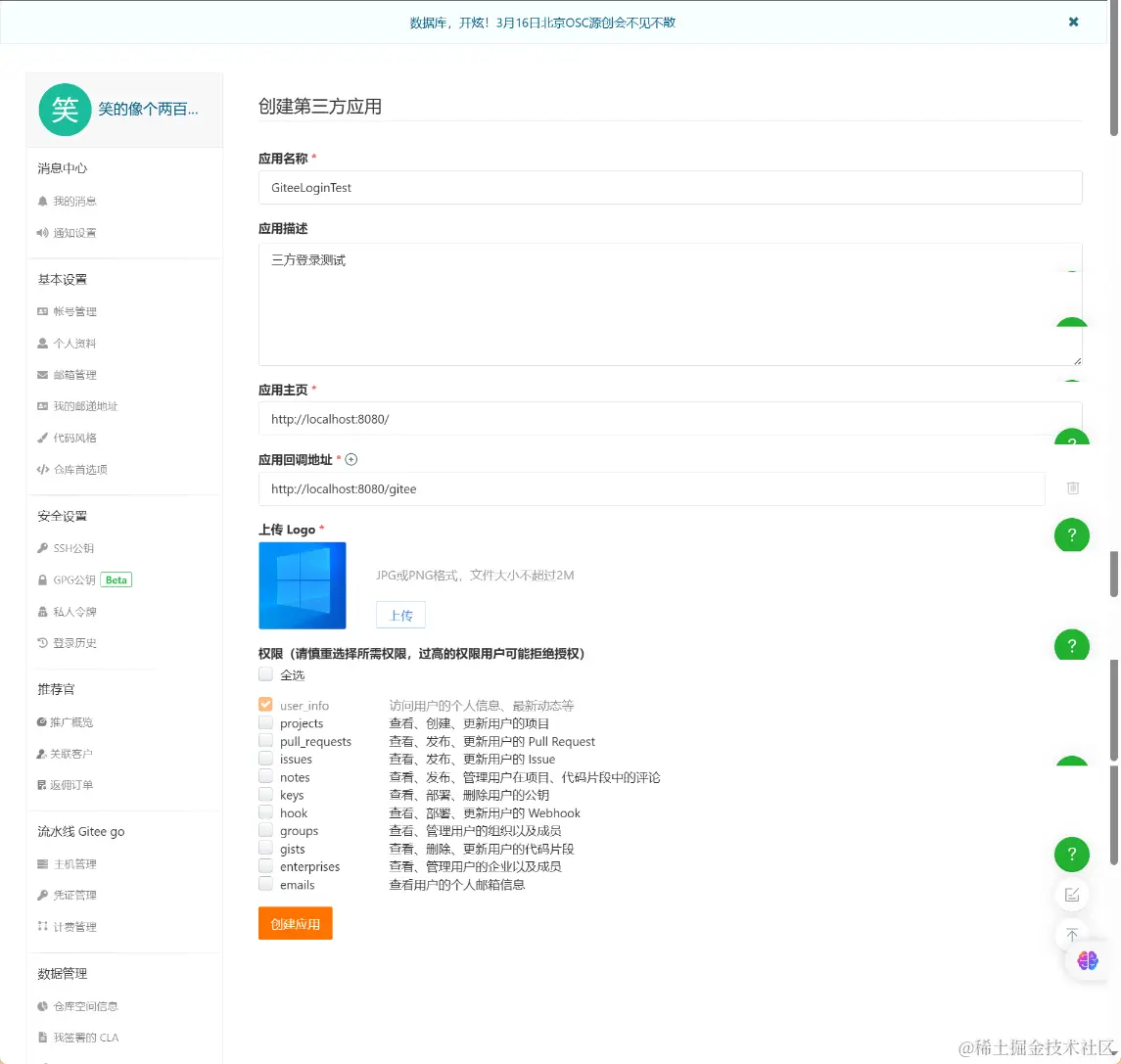Enable the issues permission checkbox

click(266, 759)
